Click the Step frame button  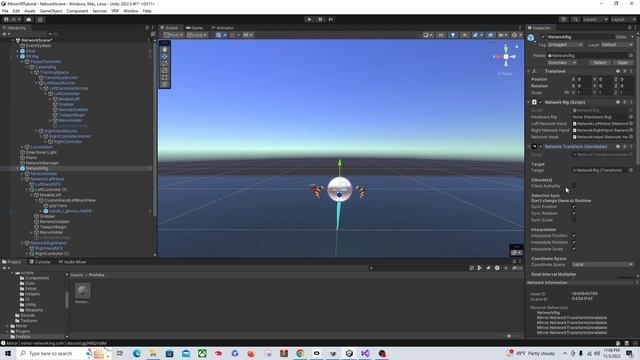pos(331,19)
